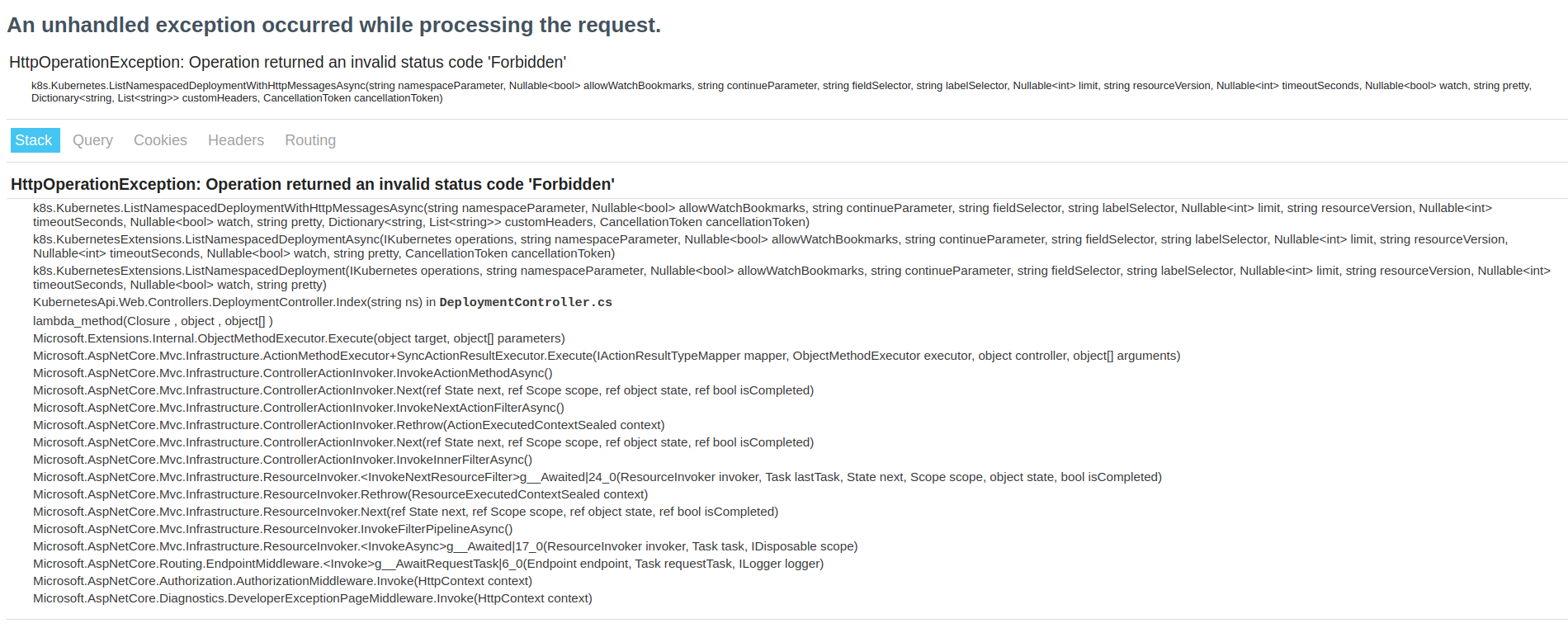Click the bold DeploymentController.cs file name
The image size is (1568, 628).
click(526, 302)
